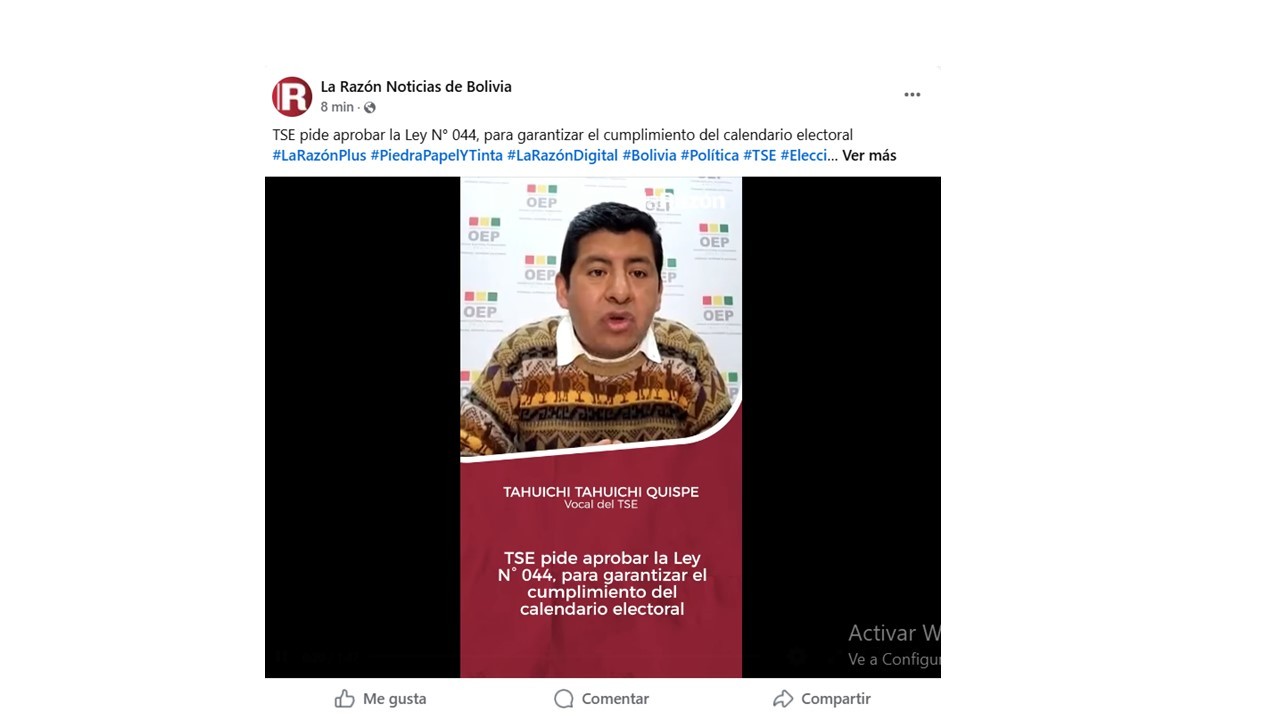Click the globe public-audience icon

(369, 107)
